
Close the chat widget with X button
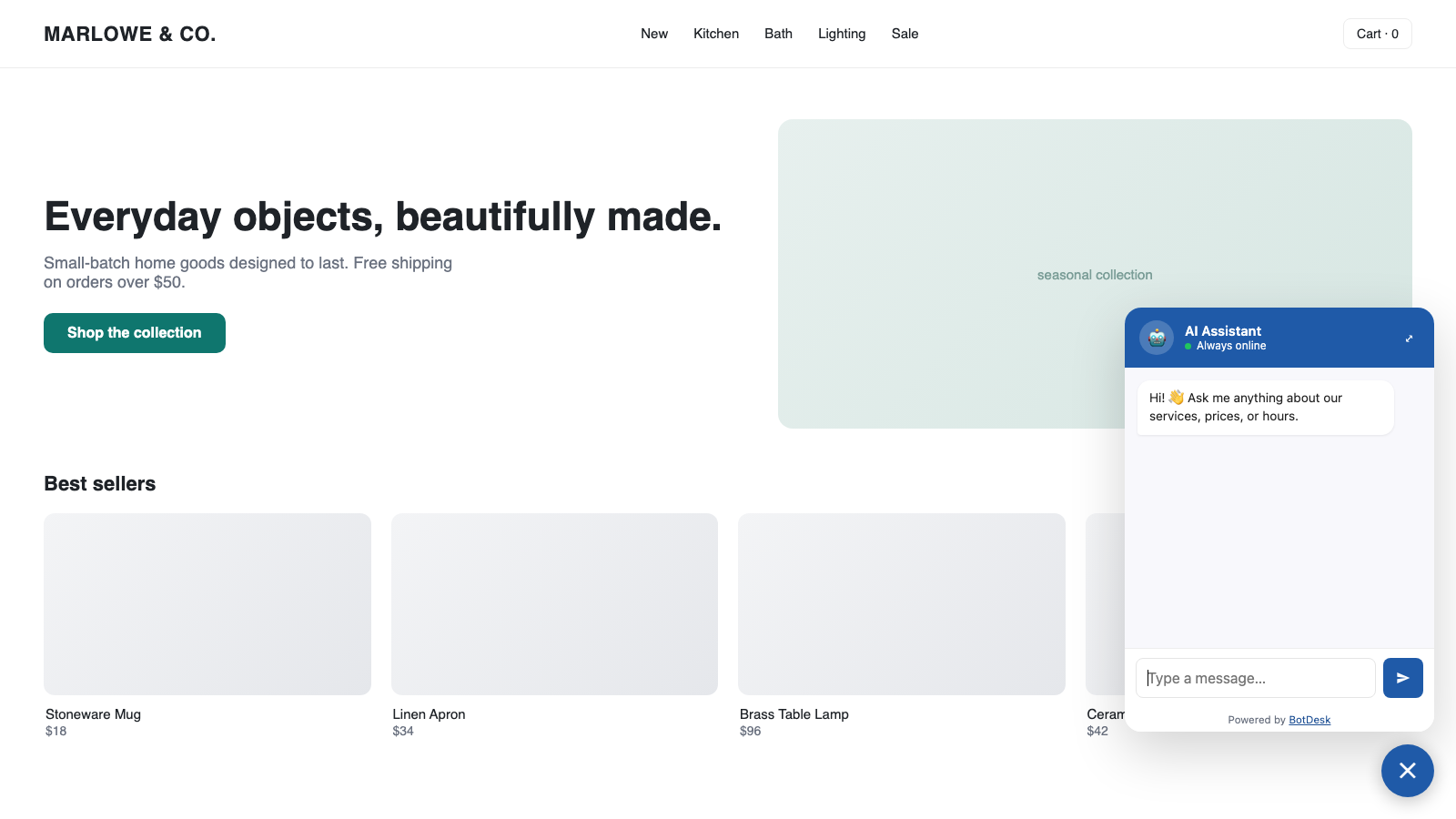point(1407,771)
